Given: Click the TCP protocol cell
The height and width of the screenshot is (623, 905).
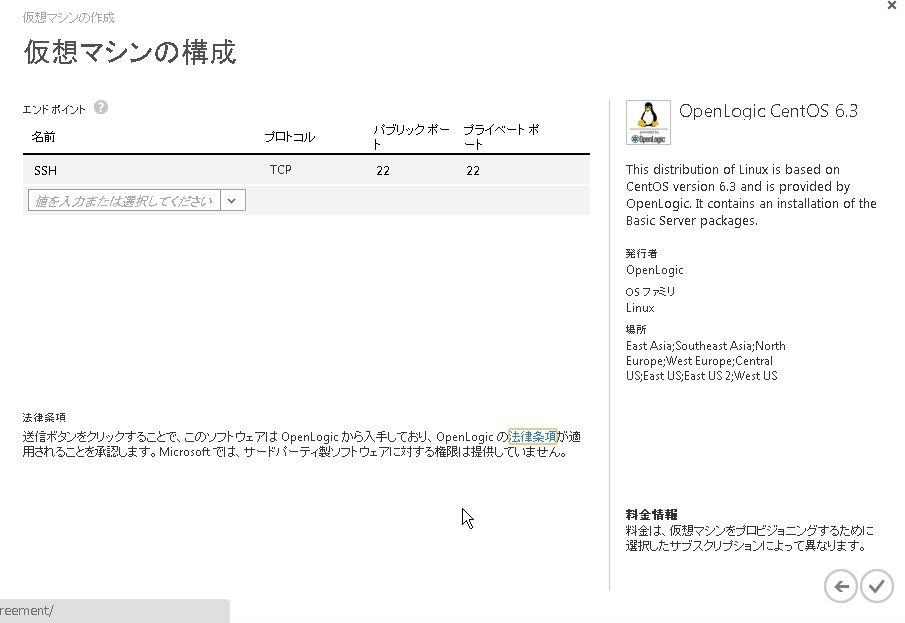Looking at the screenshot, I should pyautogui.click(x=281, y=170).
